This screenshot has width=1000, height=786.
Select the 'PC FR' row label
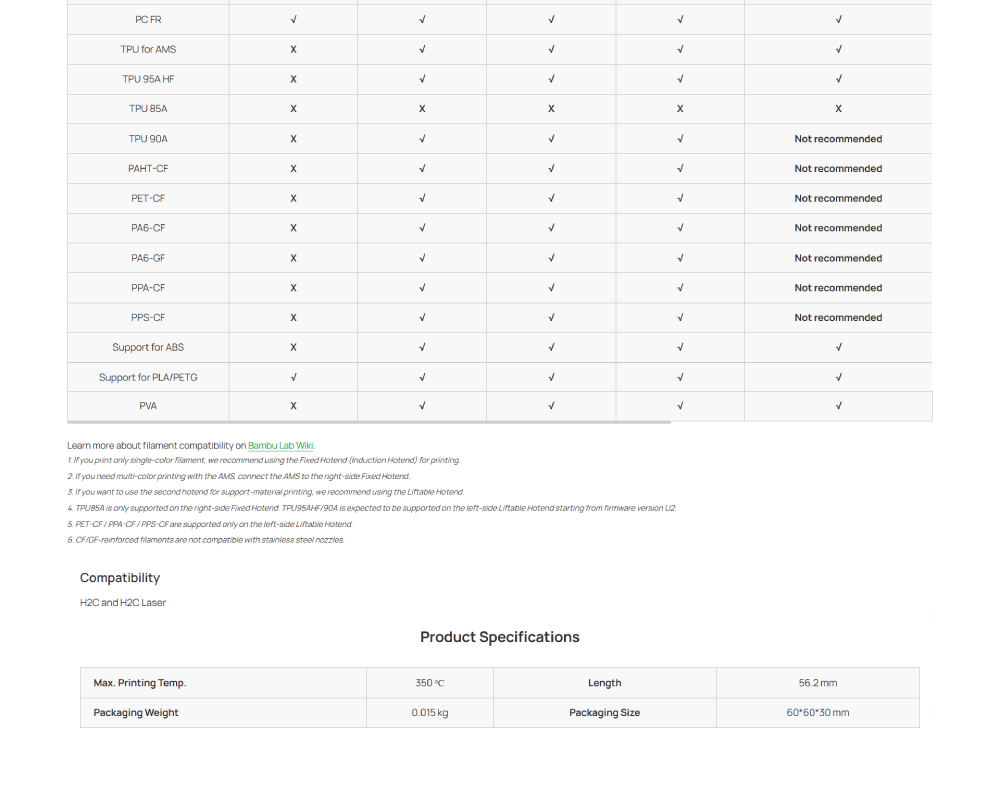(148, 20)
